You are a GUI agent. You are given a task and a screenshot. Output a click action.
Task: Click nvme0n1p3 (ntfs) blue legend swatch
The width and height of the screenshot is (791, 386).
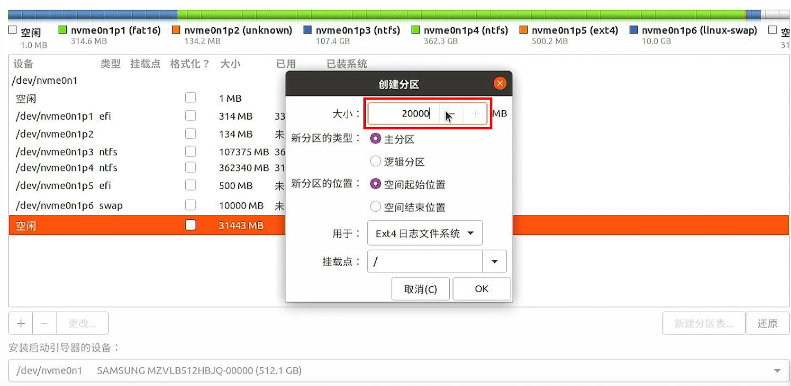[x=307, y=30]
